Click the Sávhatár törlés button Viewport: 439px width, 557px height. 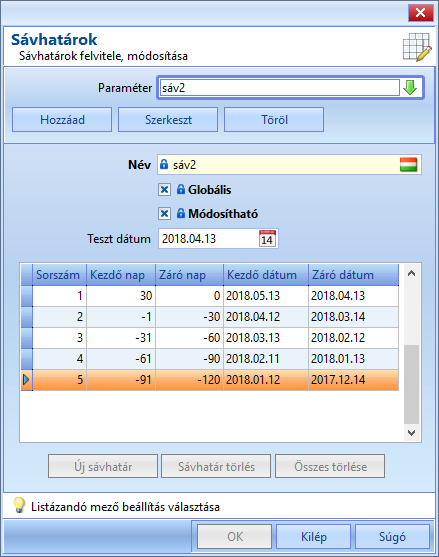click(x=216, y=466)
